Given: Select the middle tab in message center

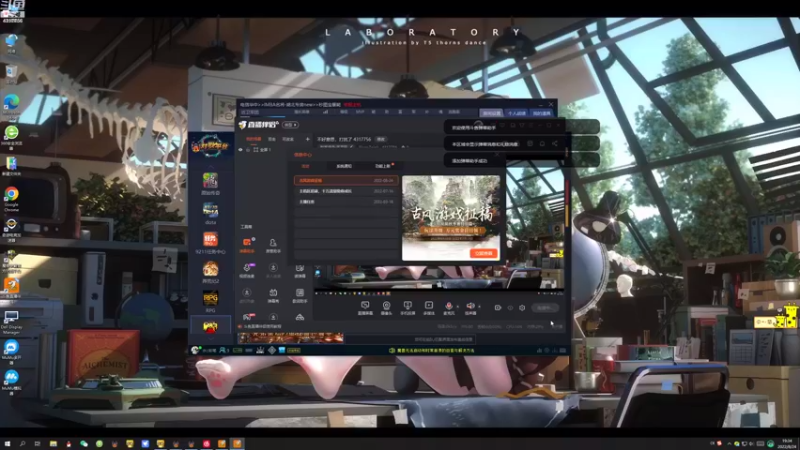Looking at the screenshot, I should click(x=344, y=166).
